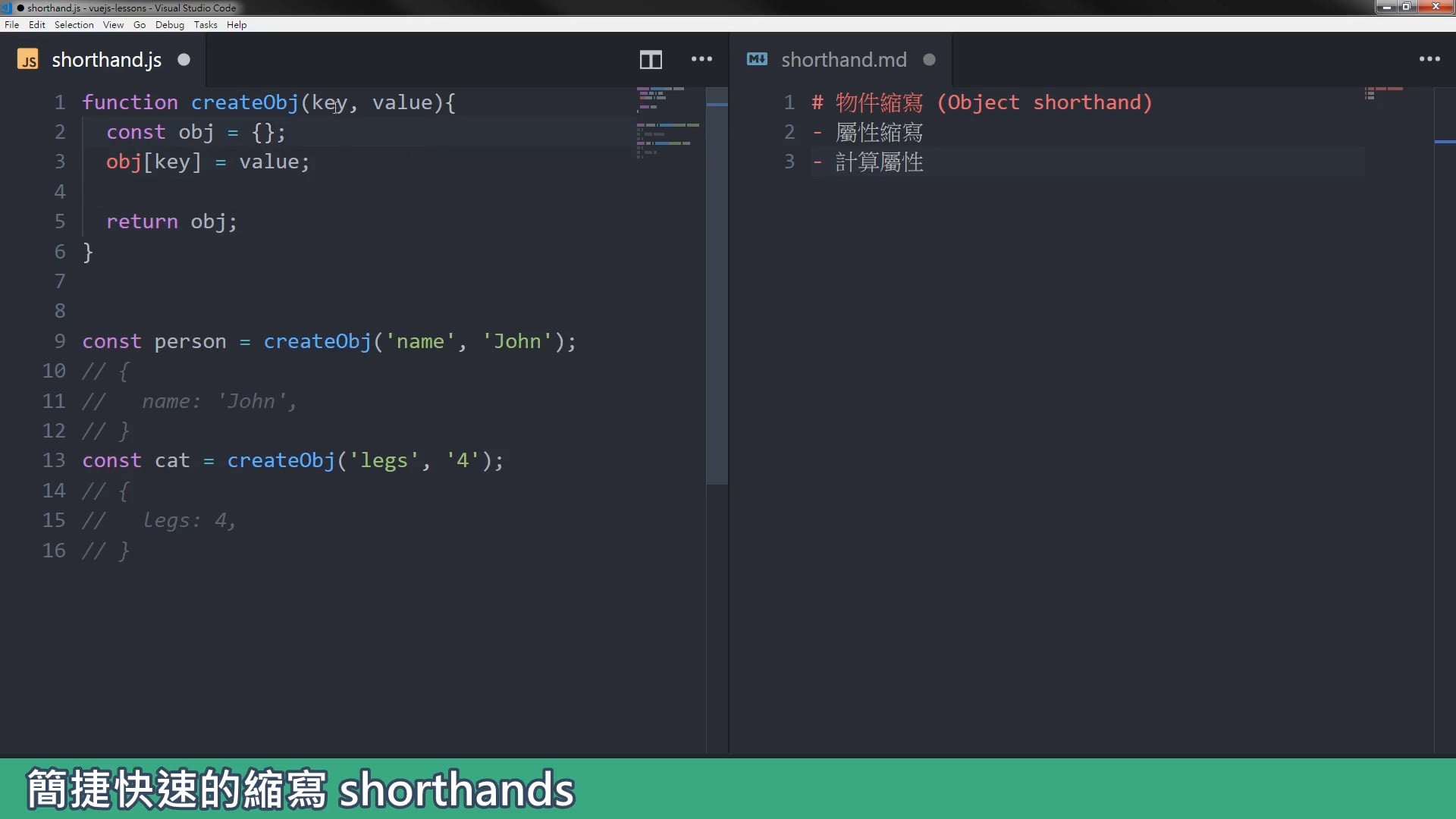
Task: Switch to the shorthand.md tab
Action: coord(843,59)
